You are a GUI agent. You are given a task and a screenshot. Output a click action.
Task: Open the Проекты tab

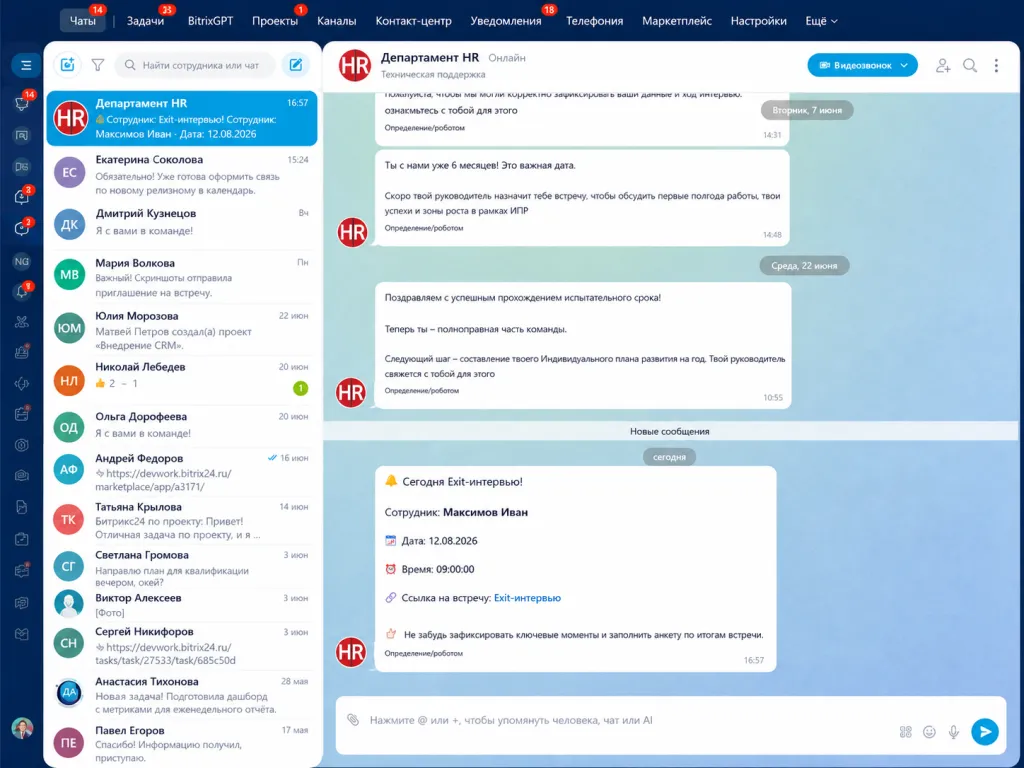(x=275, y=21)
